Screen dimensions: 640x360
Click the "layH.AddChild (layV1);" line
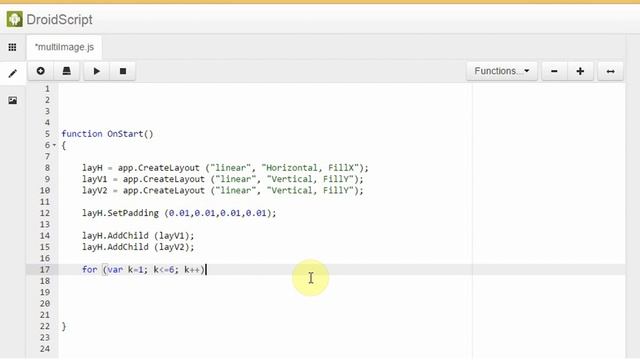click(x=138, y=236)
